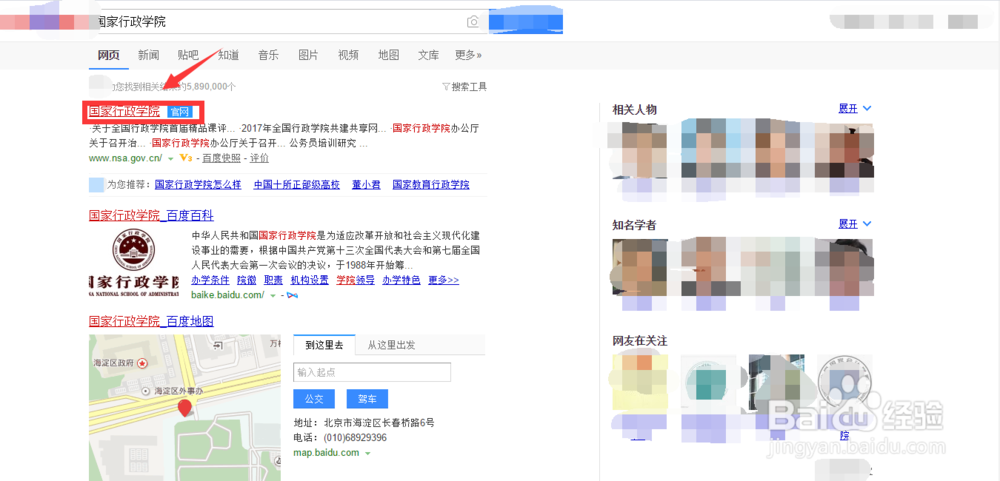Screen dimensions: 1000x481
Task: Open the 百度快照 cached page link
Action: pyautogui.click(x=222, y=158)
